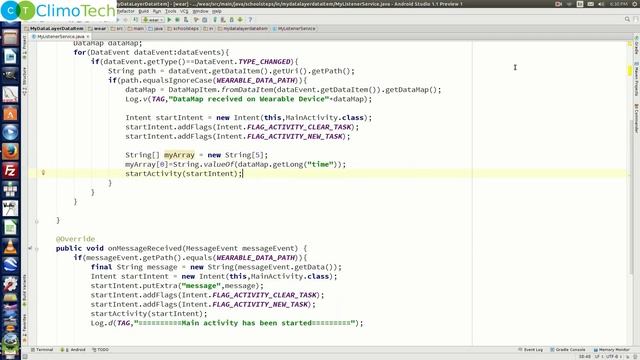Screen dimensions: 640x360
Task: Start debugging with the green Debug bug icon
Action: tap(178, 20)
